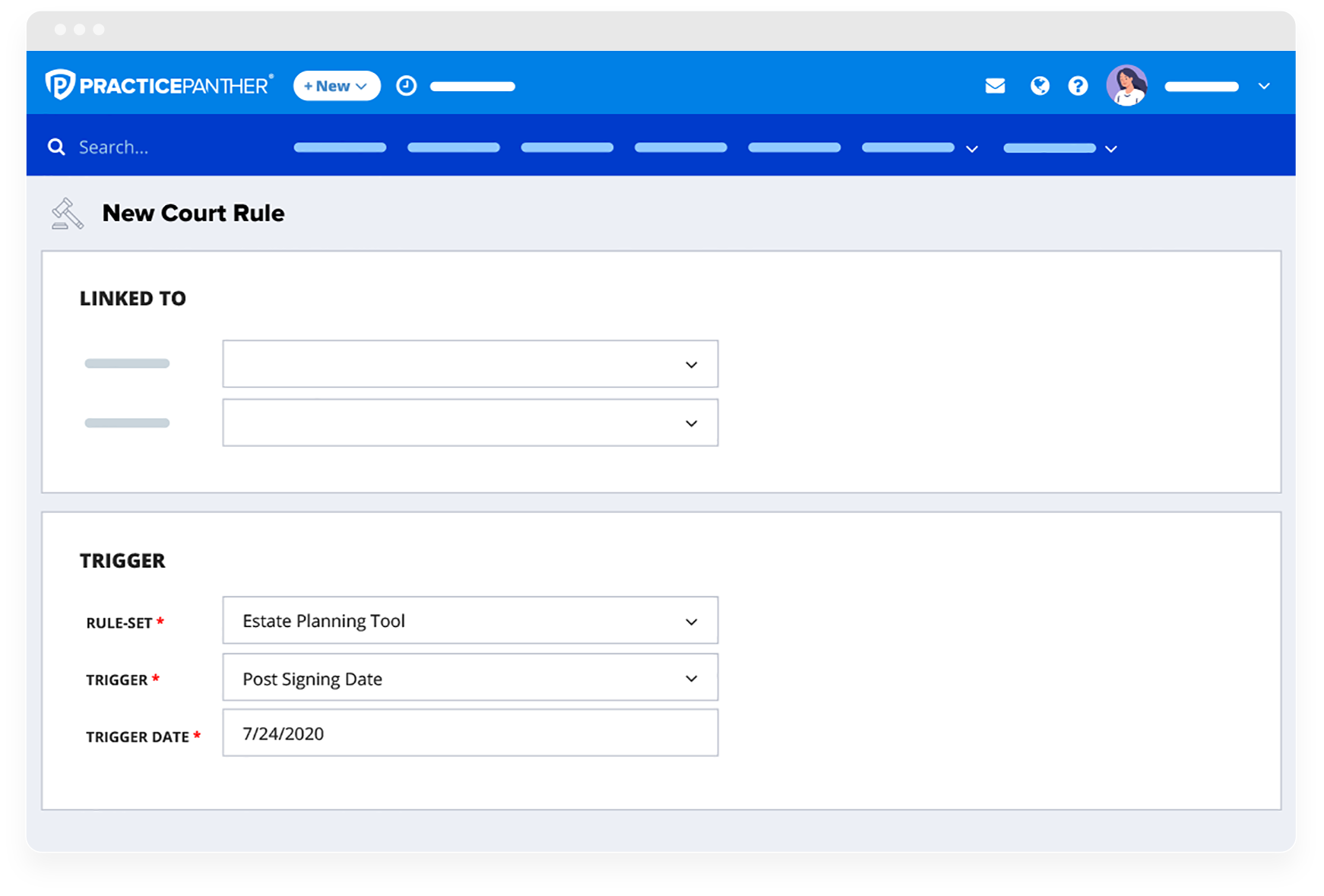The width and height of the screenshot is (1324, 896).
Task: Click the user profile avatar
Action: point(1126,86)
